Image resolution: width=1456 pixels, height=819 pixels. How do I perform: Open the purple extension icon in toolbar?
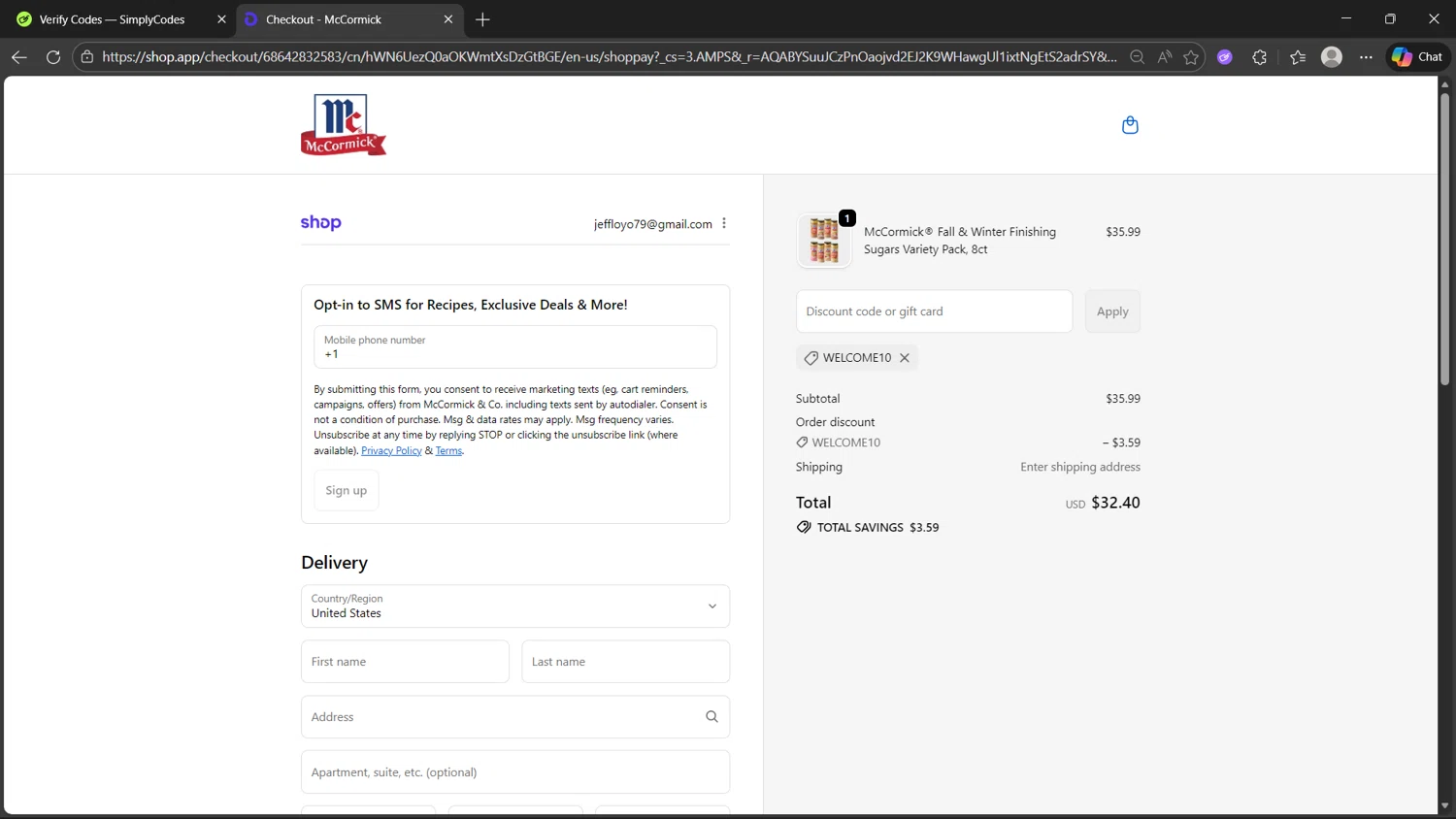(x=1225, y=57)
